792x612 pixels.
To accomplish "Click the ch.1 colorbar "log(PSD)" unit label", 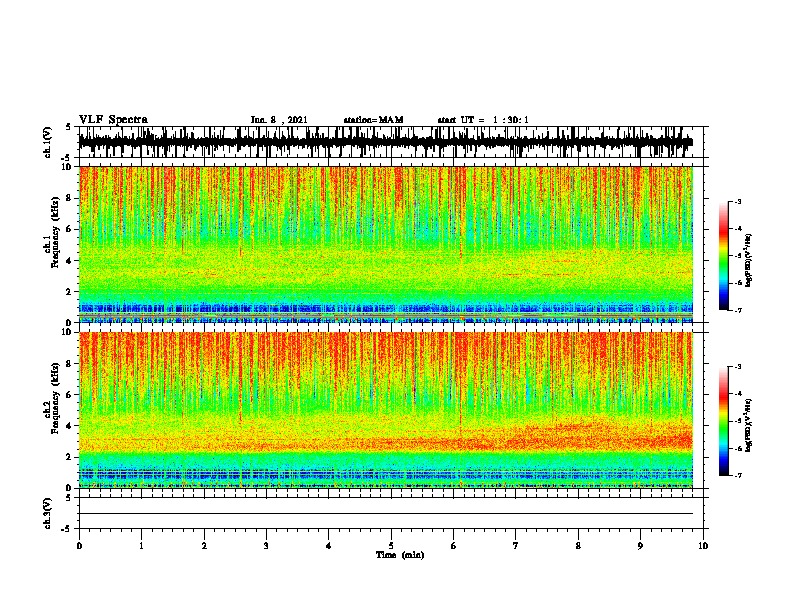I will (x=749, y=261).
